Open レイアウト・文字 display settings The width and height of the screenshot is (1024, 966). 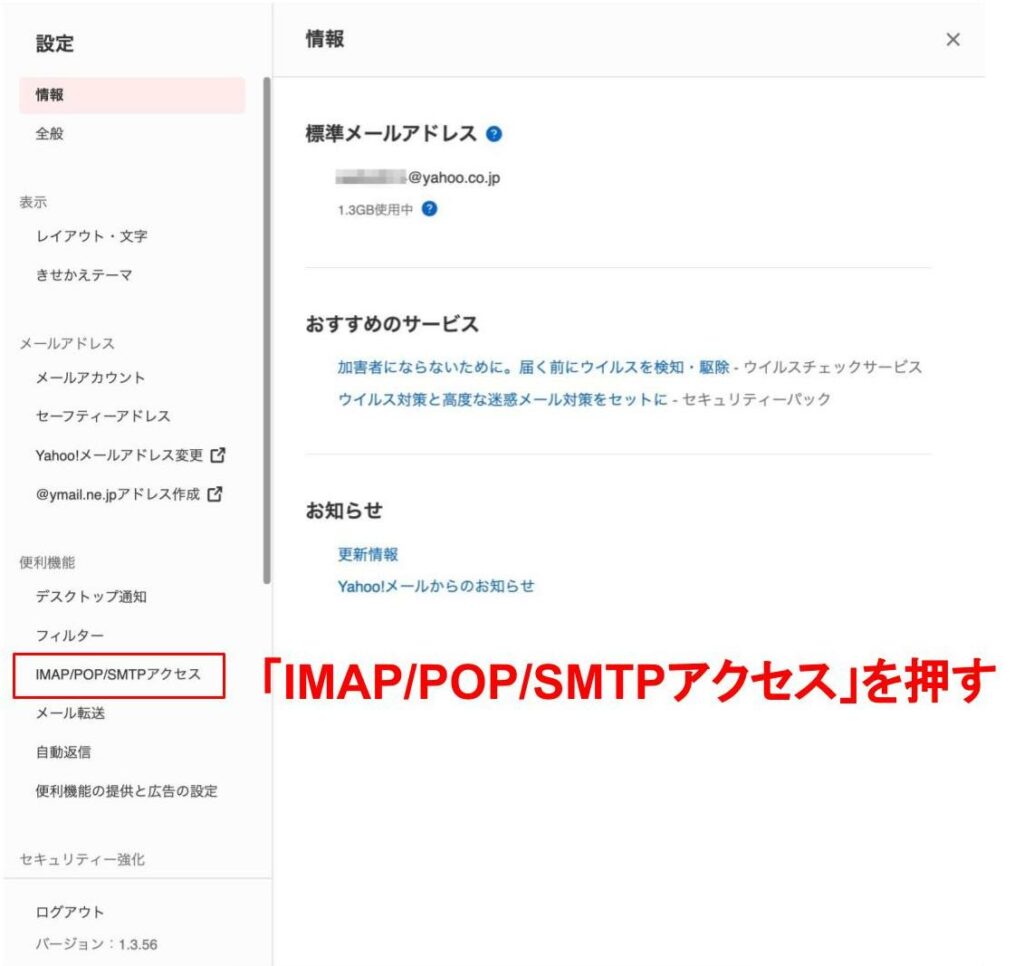click(92, 237)
